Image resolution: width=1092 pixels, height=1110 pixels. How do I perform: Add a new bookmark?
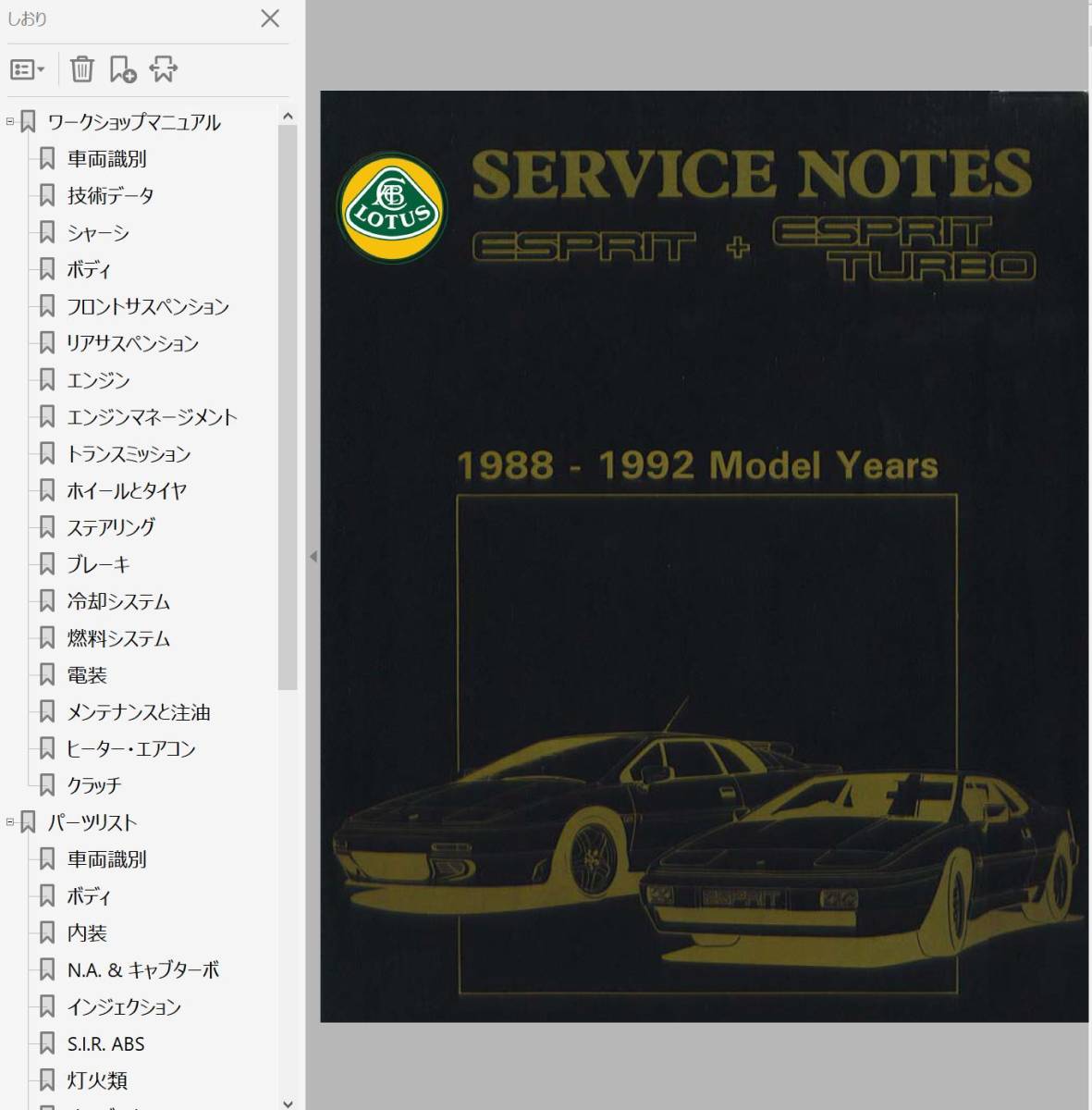click(122, 69)
